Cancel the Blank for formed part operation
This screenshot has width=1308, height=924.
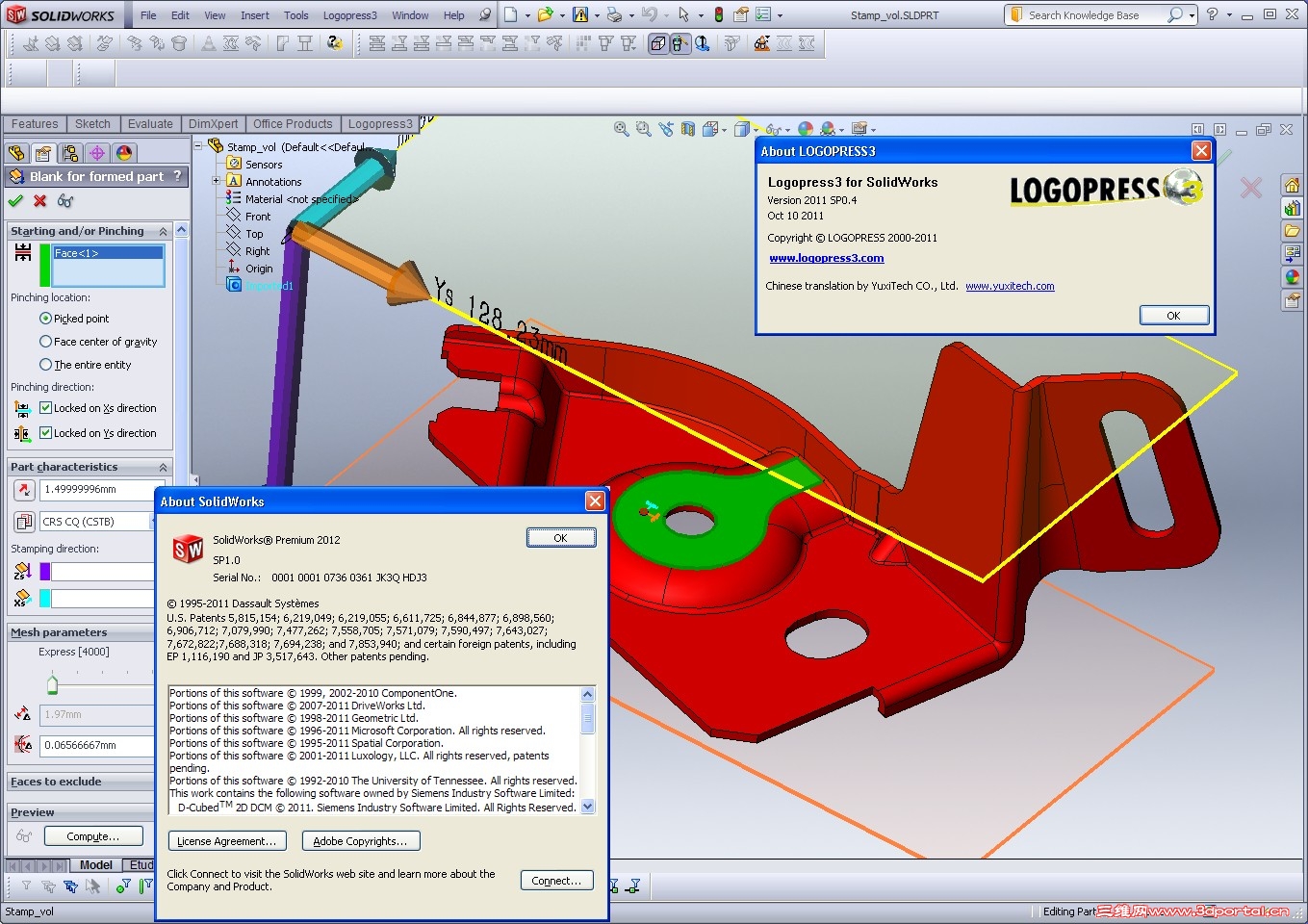pos(39,200)
